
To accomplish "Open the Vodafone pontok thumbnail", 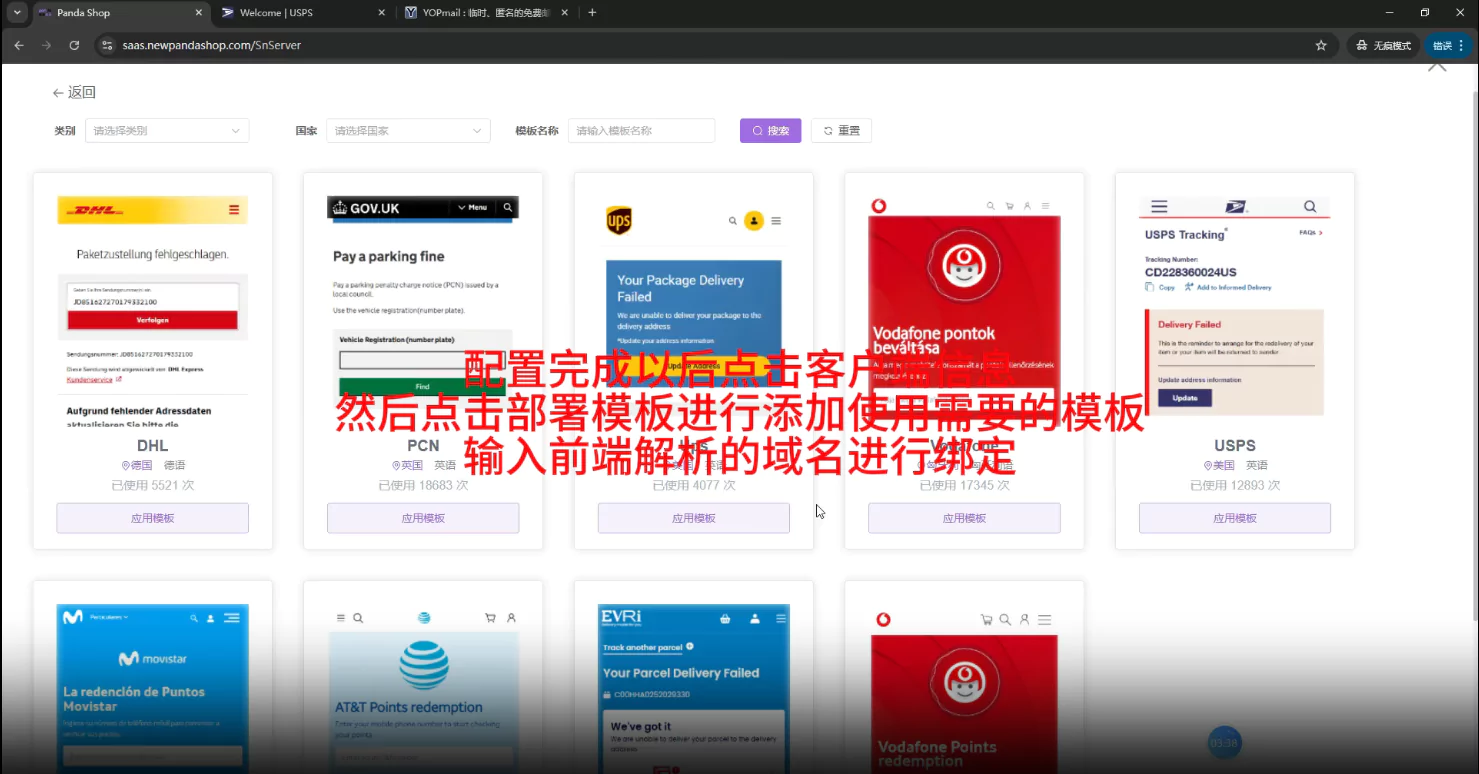I will tap(964, 310).
